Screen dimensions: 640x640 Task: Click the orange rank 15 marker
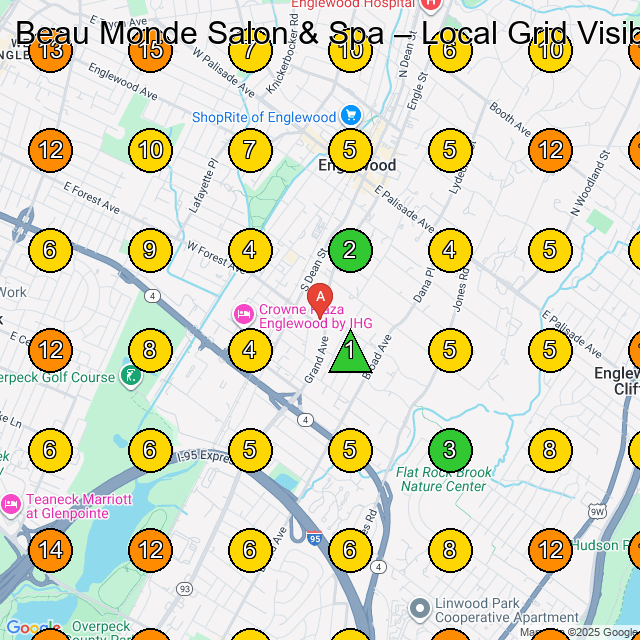point(150,50)
